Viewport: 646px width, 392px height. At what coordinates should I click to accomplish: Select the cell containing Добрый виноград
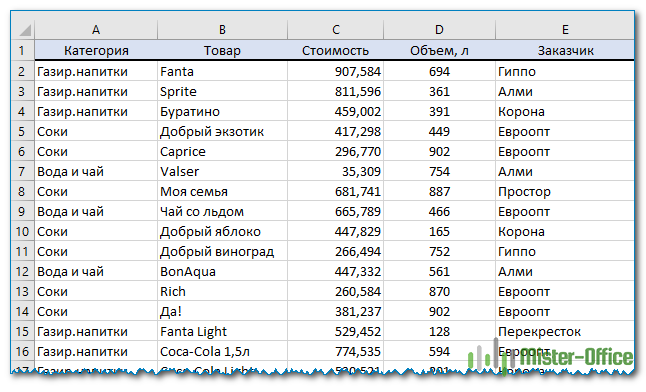tap(222, 251)
